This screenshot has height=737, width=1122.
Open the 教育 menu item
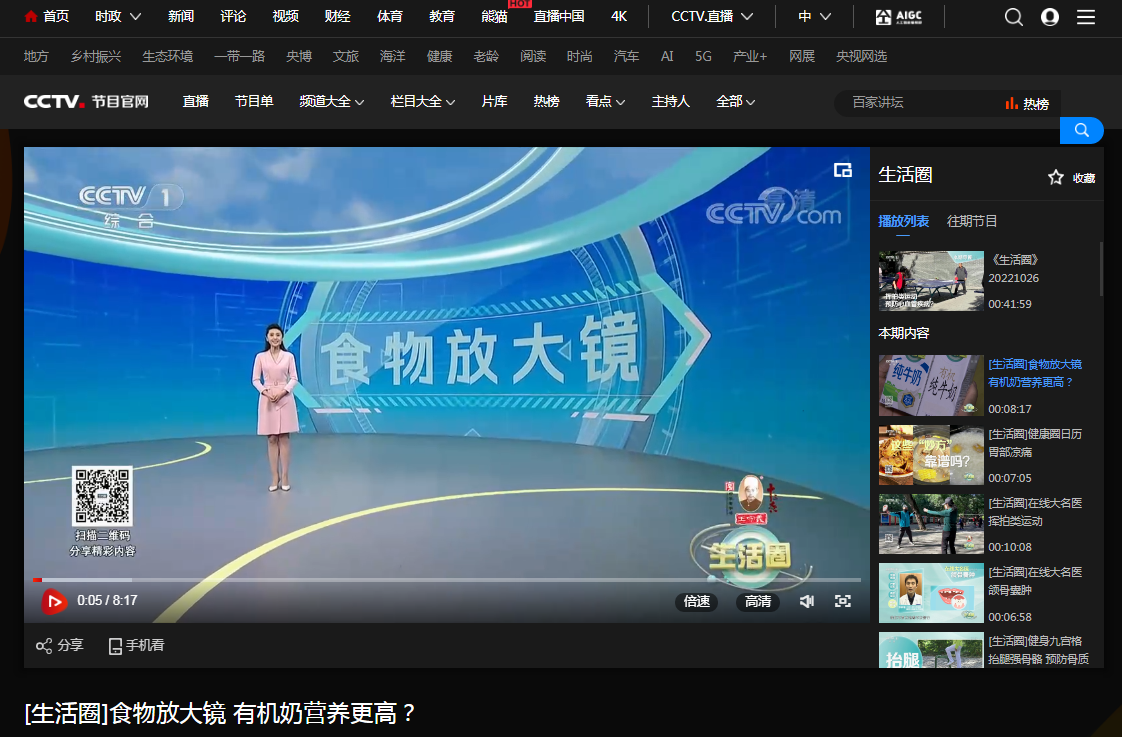pos(442,16)
